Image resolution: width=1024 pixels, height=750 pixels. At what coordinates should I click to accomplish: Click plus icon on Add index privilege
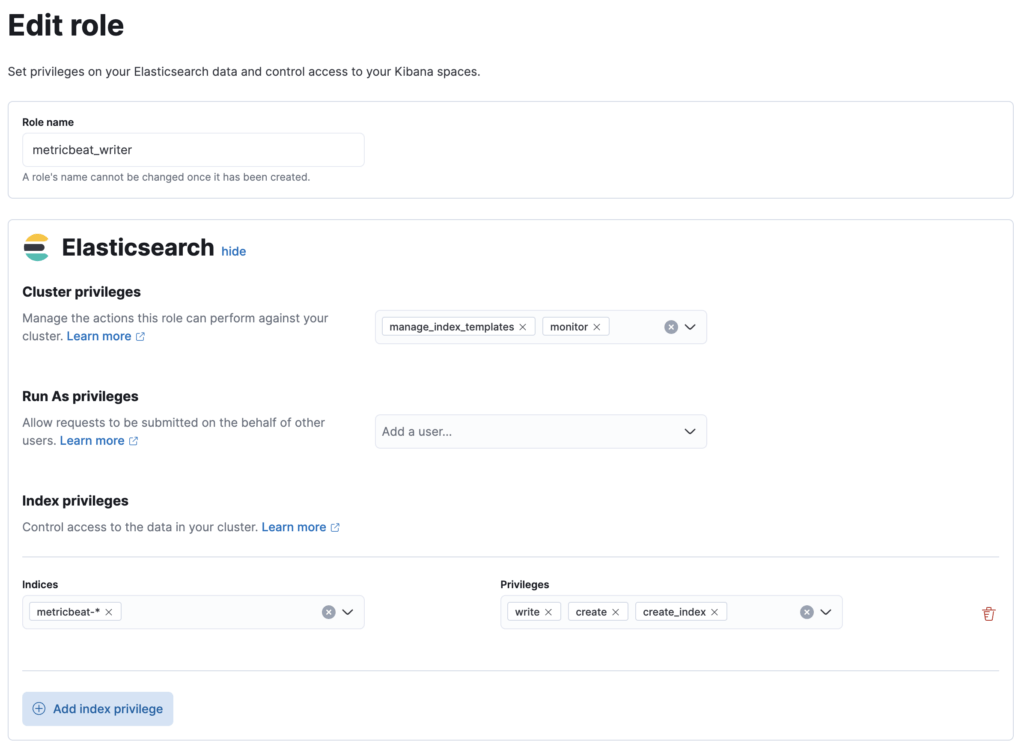39,709
